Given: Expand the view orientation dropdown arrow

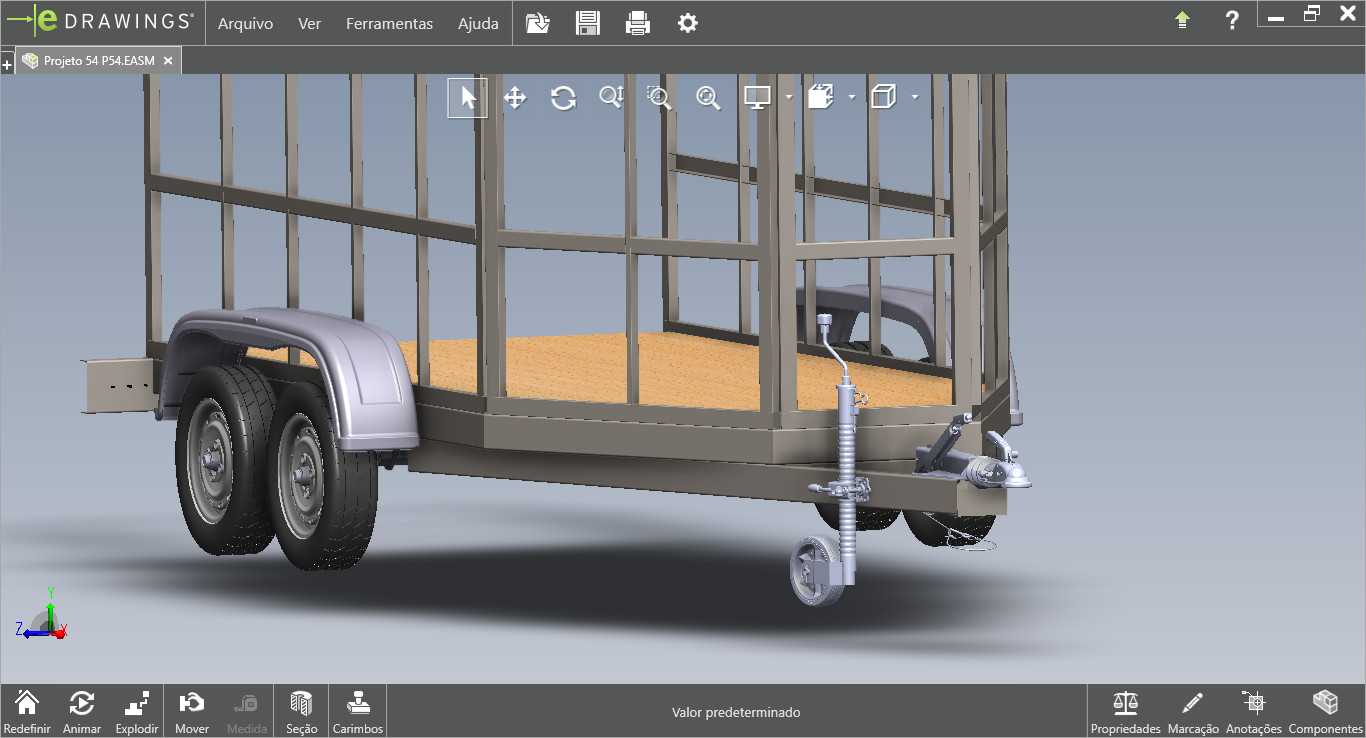Looking at the screenshot, I should point(915,97).
